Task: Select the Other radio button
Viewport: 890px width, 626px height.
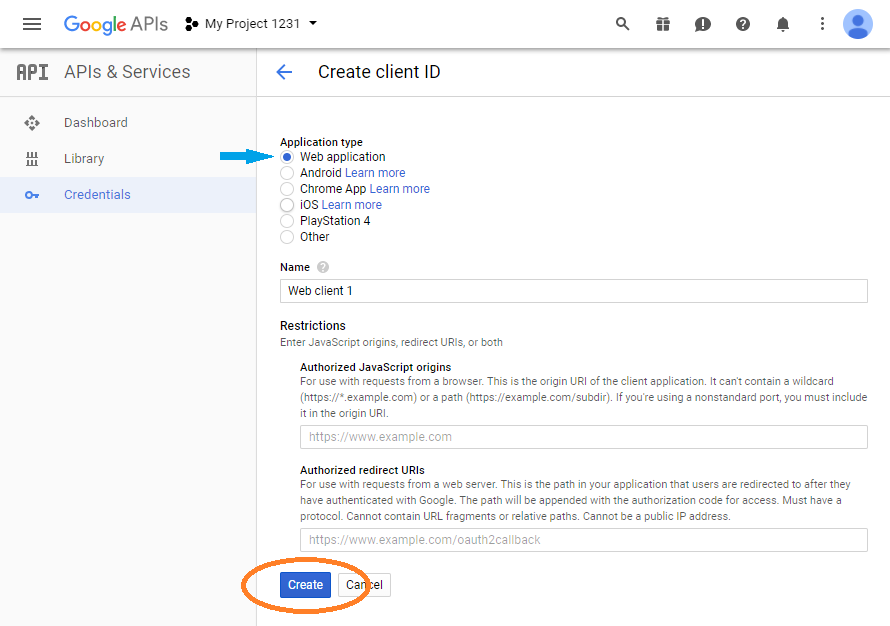Action: pyautogui.click(x=287, y=237)
